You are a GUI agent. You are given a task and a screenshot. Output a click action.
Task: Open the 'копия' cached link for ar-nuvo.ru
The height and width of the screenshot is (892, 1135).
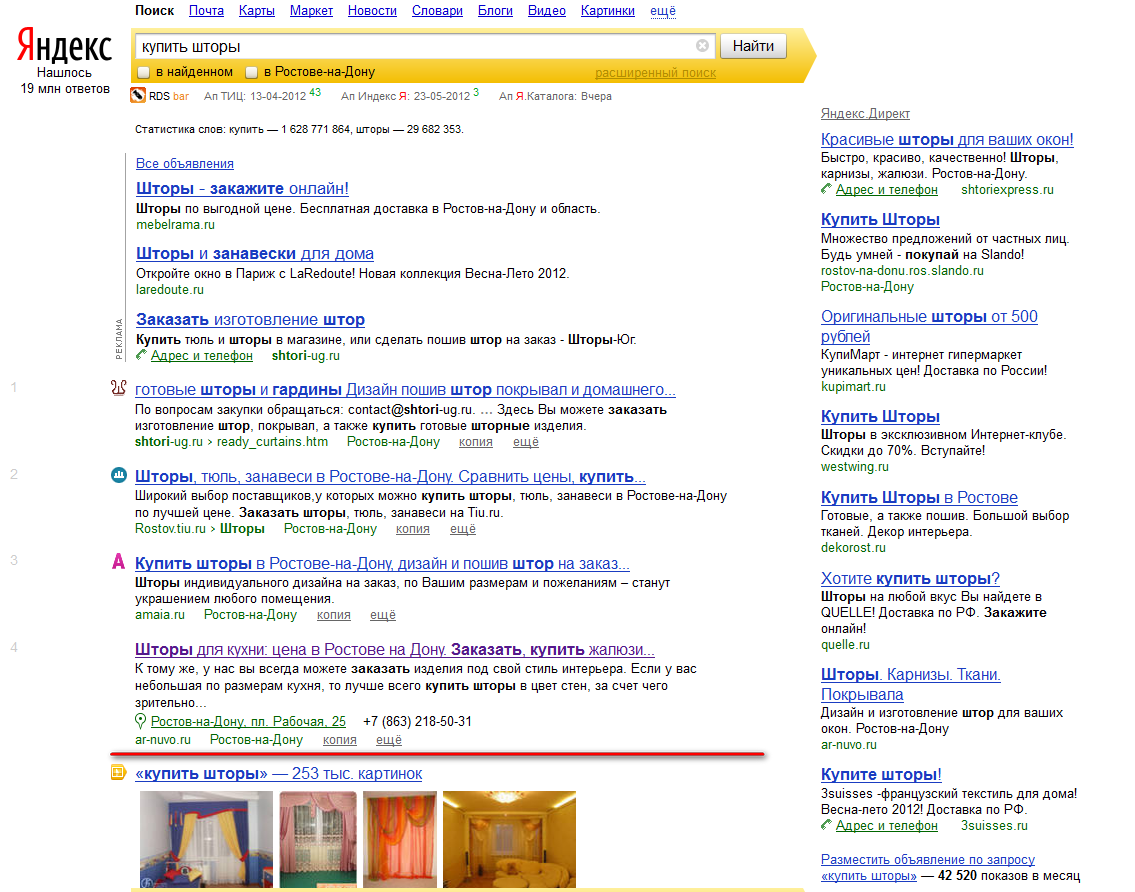pos(339,740)
